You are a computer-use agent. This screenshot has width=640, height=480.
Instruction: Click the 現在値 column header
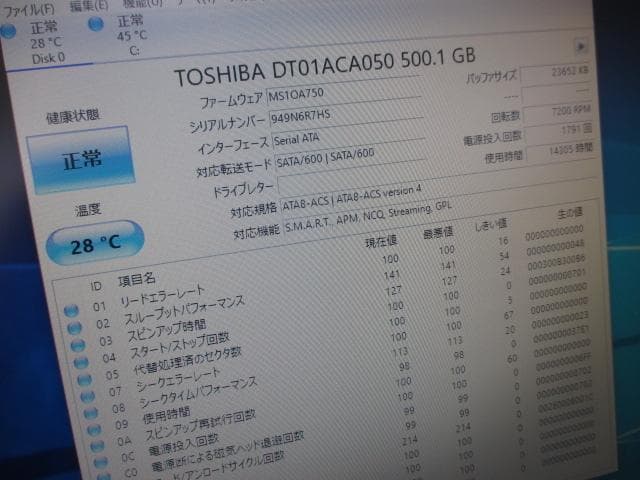380,241
